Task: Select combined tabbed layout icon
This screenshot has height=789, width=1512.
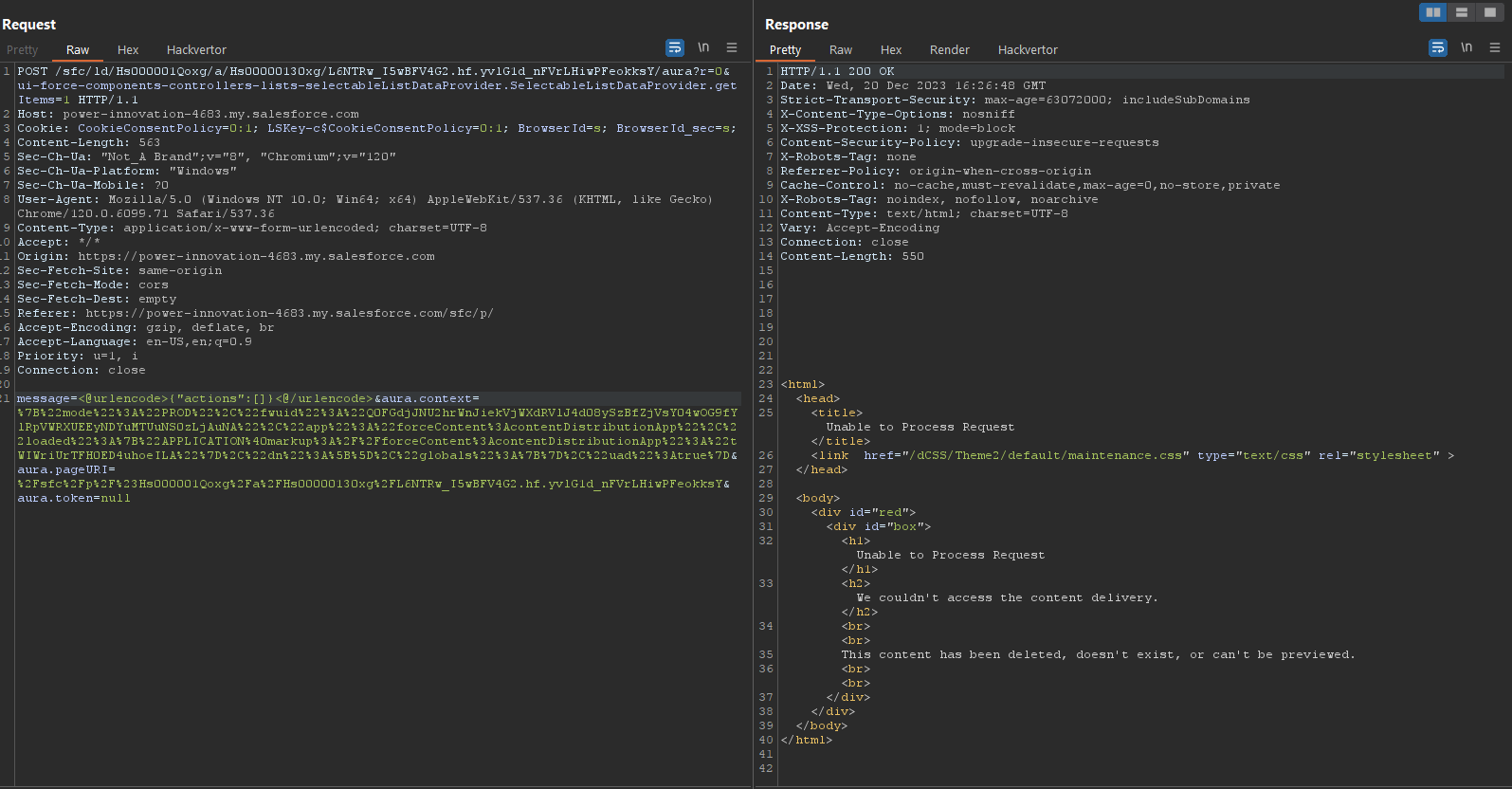Action: (x=1490, y=12)
